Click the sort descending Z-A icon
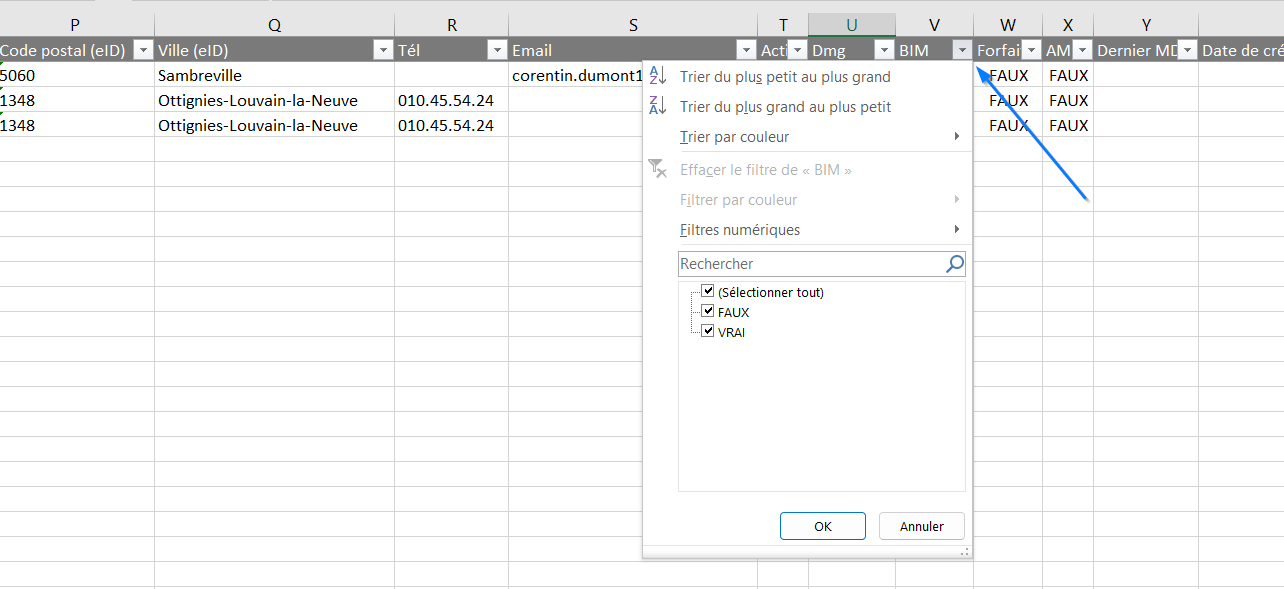1284x589 pixels. (657, 106)
